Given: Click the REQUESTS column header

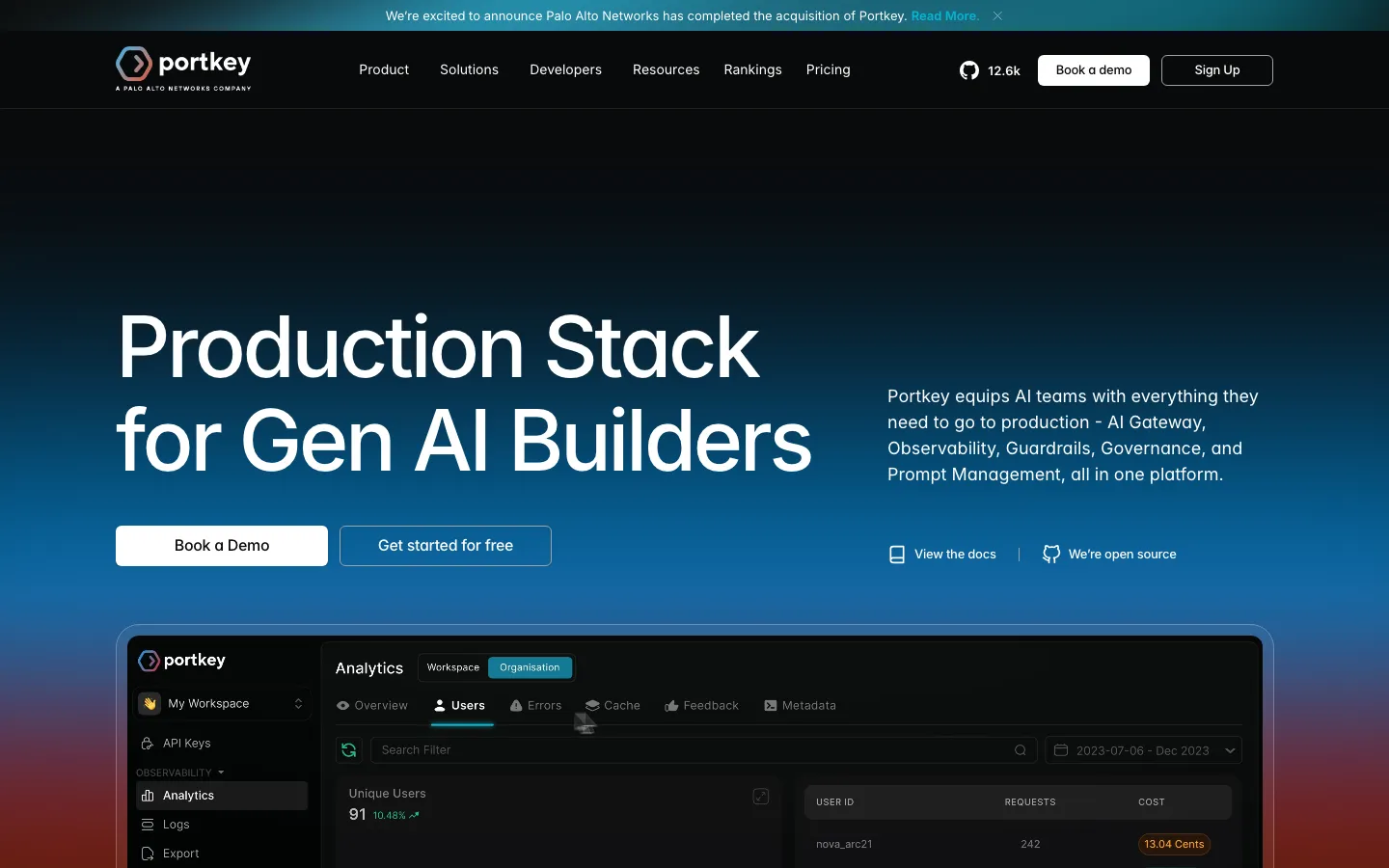Looking at the screenshot, I should click(x=1030, y=802).
